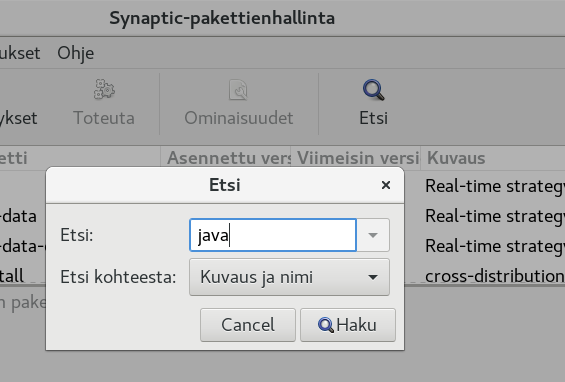
Task: Click the Cancel button
Action: (x=248, y=325)
